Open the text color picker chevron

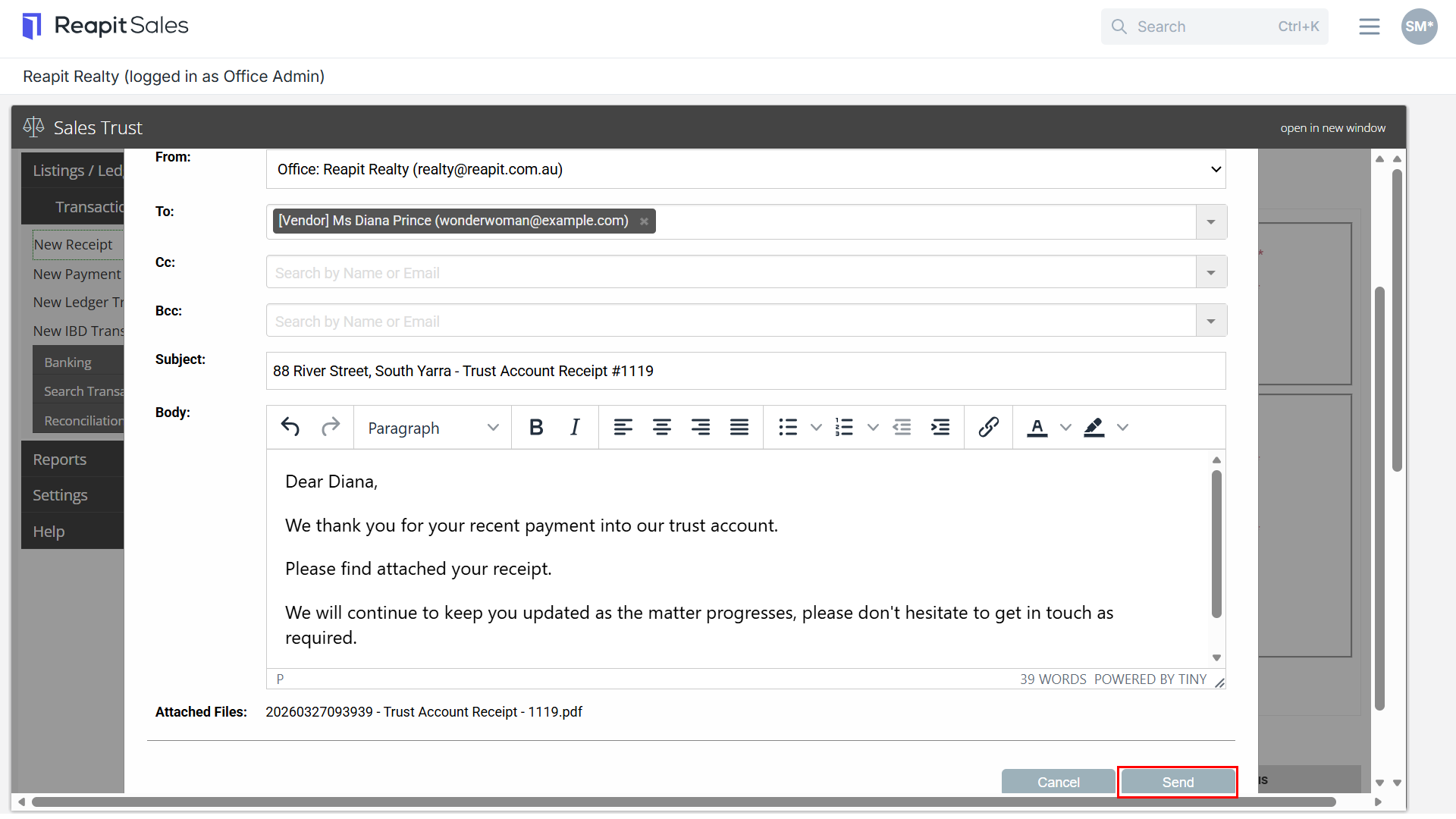pyautogui.click(x=1065, y=428)
